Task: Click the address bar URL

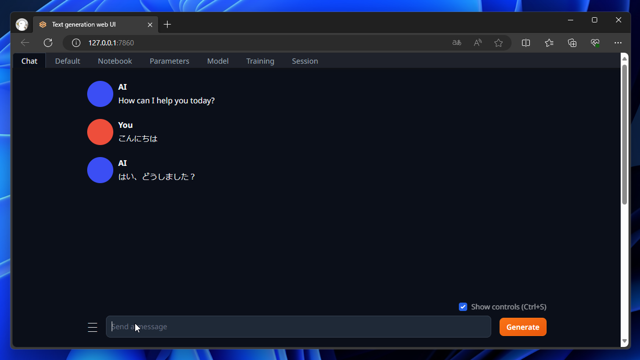Action: [x=111, y=42]
